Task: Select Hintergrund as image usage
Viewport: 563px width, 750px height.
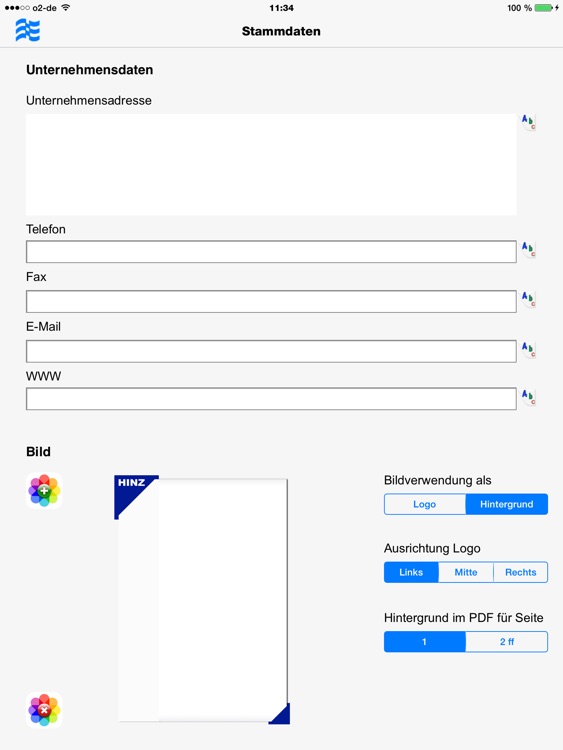Action: [x=507, y=504]
